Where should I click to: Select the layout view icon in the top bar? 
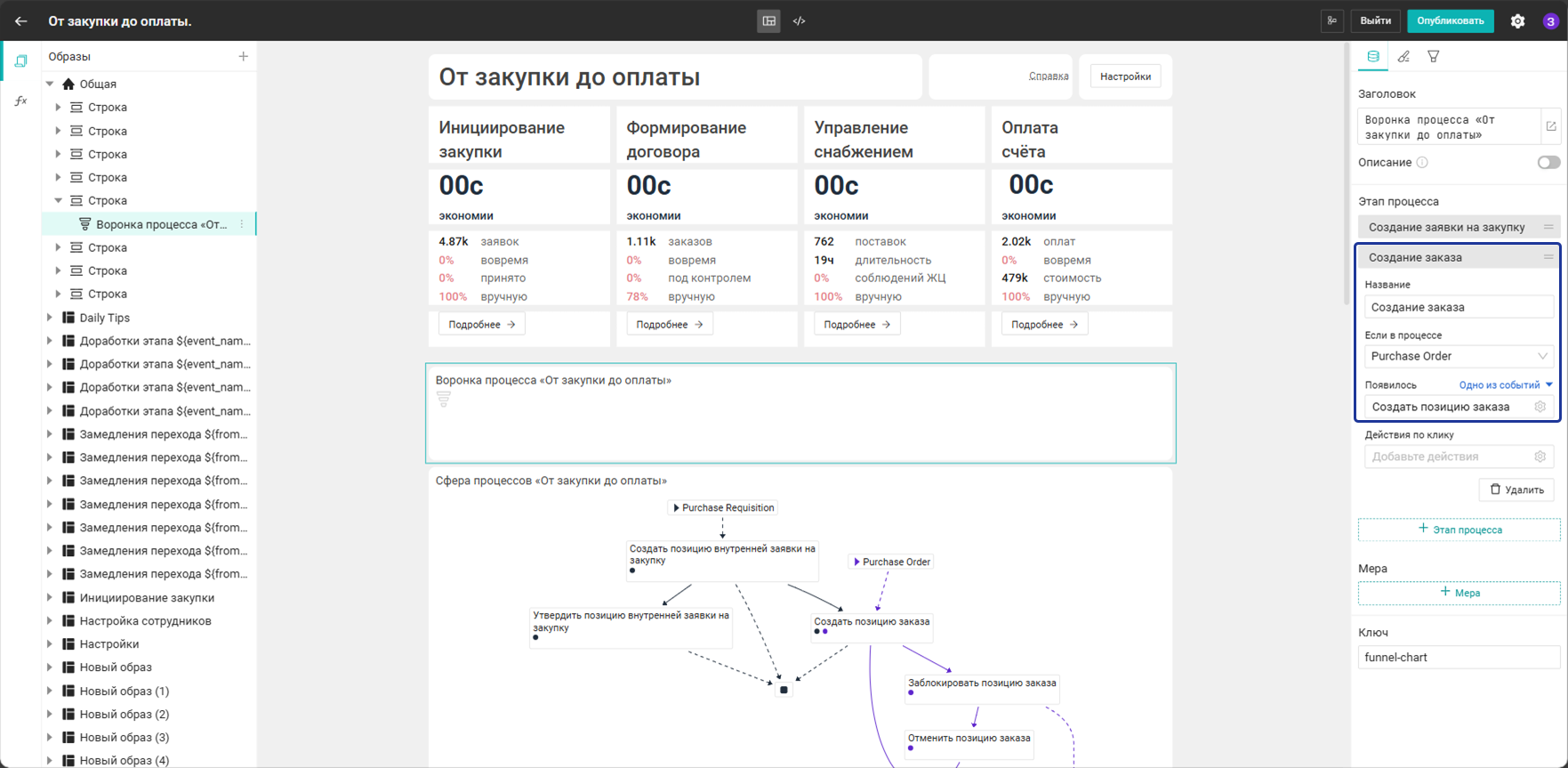coord(769,21)
